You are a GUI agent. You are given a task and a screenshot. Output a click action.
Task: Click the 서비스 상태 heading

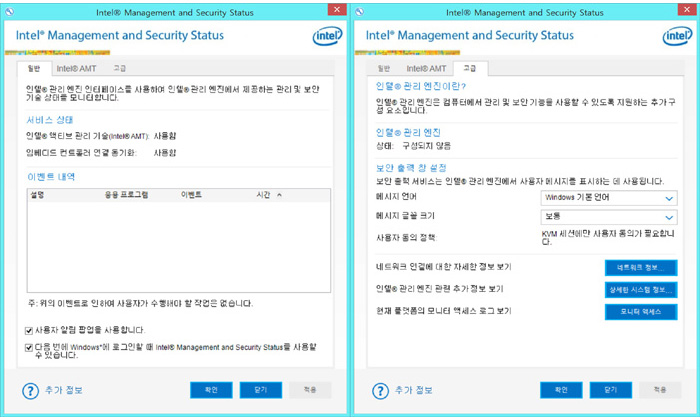(x=50, y=120)
